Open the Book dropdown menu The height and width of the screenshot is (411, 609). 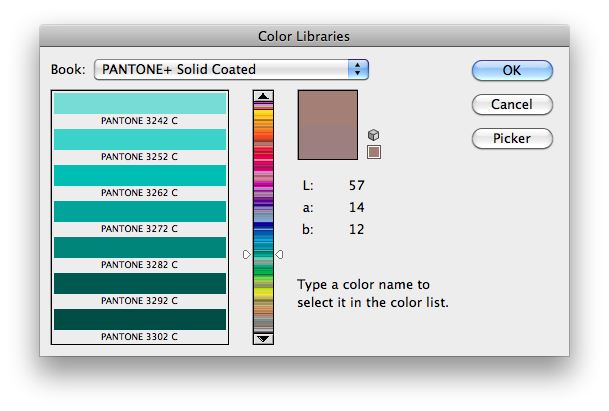pos(232,70)
